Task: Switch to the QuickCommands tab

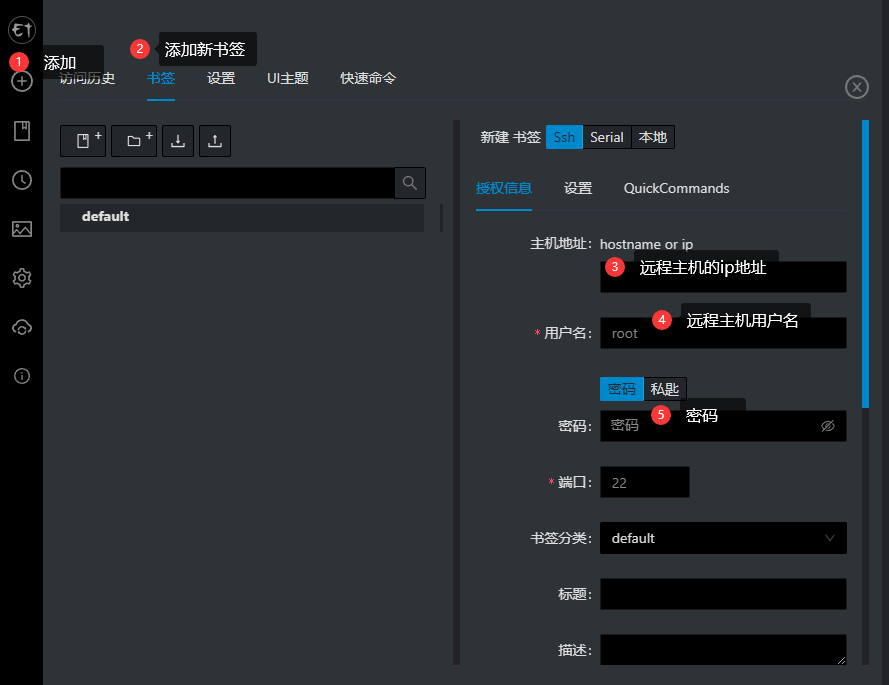Action: pos(676,188)
